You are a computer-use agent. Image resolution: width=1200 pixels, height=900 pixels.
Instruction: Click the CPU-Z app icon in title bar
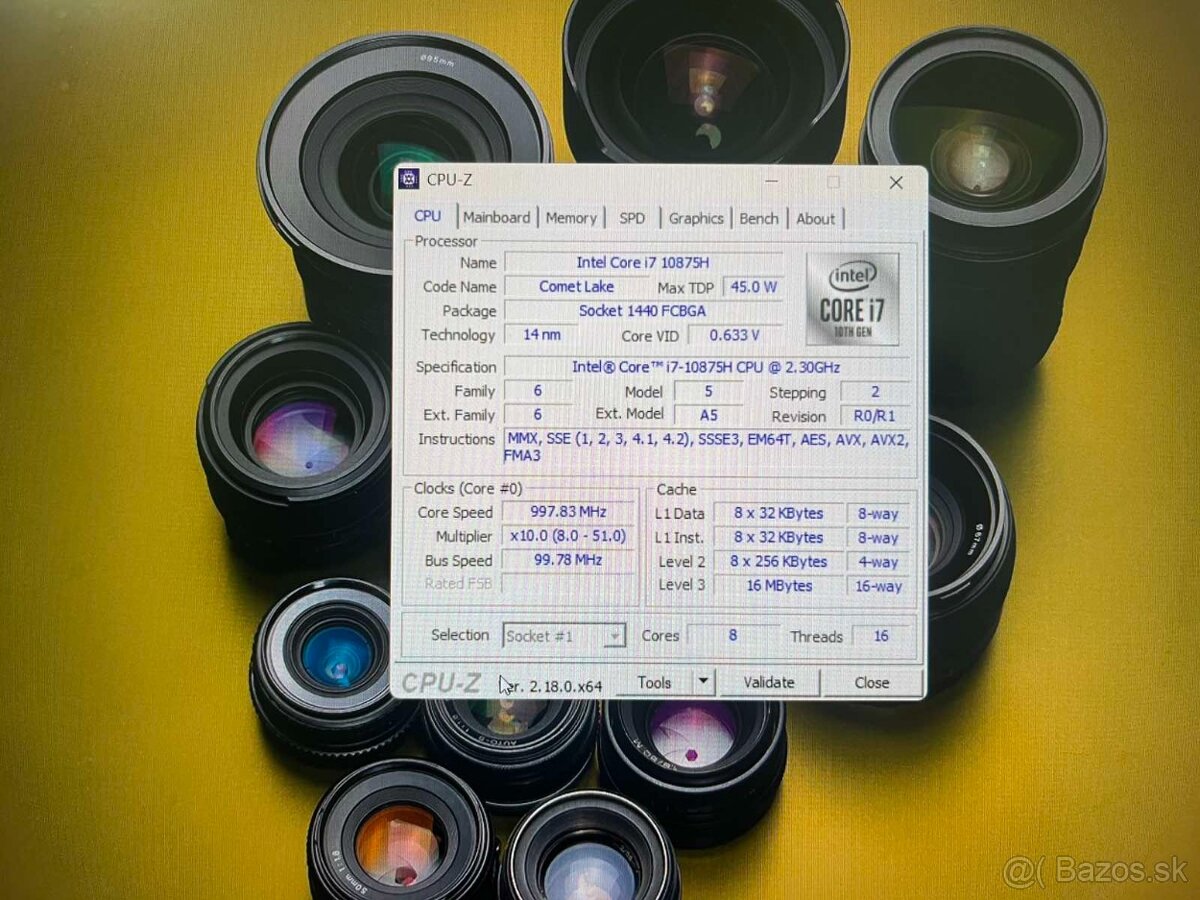pyautogui.click(x=408, y=180)
